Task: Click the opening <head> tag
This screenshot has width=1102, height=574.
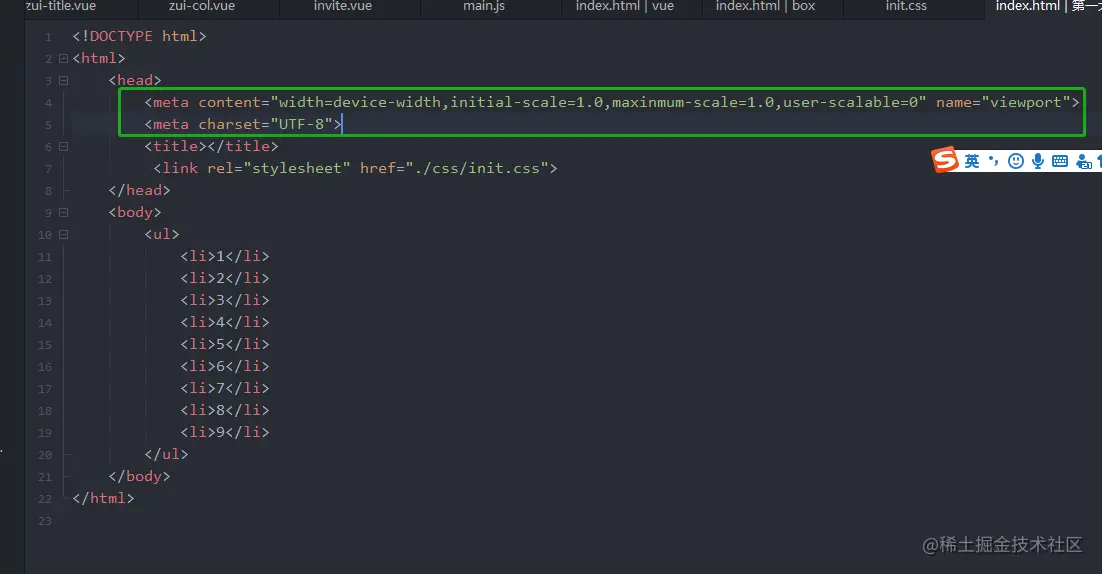Action: click(135, 80)
